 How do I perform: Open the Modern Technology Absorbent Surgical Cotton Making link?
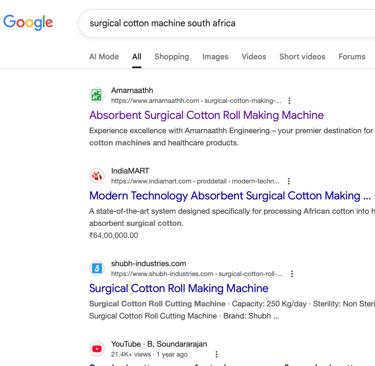click(x=230, y=196)
